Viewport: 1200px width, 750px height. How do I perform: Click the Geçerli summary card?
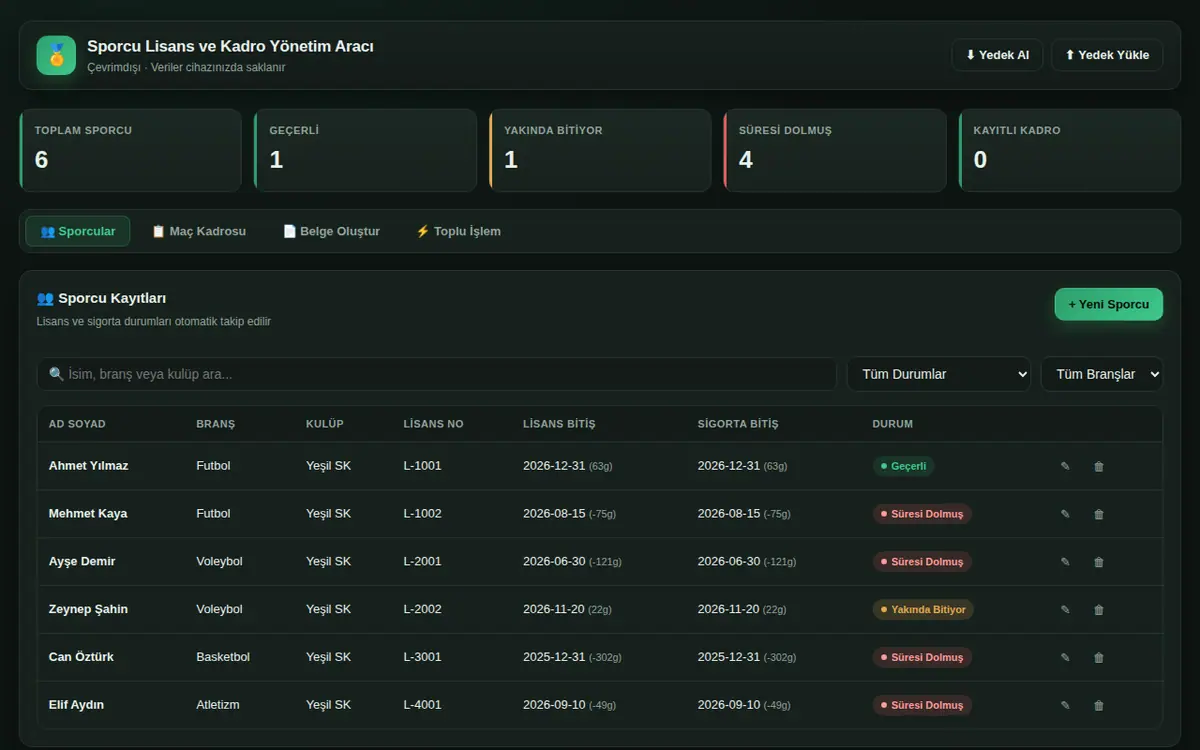366,150
